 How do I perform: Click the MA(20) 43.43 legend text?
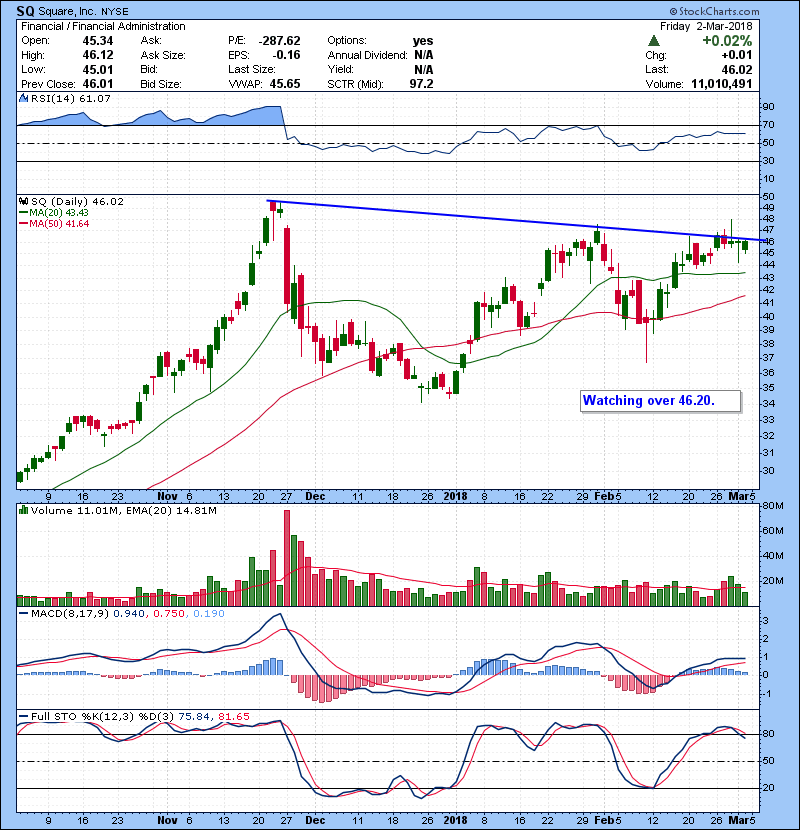(59, 213)
